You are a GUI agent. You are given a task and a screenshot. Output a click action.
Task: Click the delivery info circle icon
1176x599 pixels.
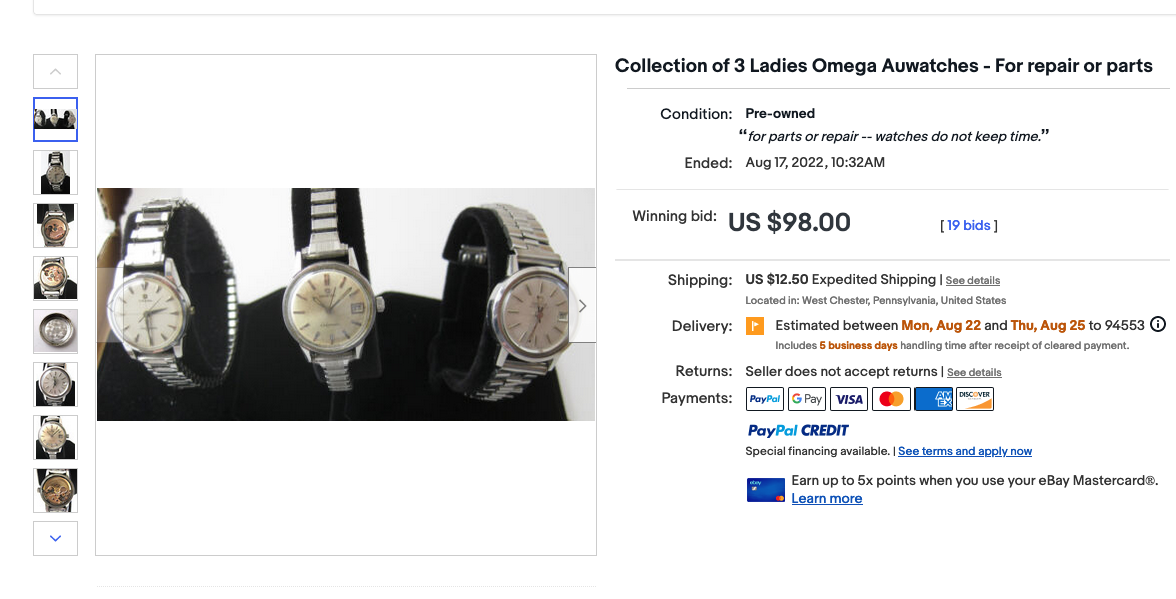tap(1158, 324)
